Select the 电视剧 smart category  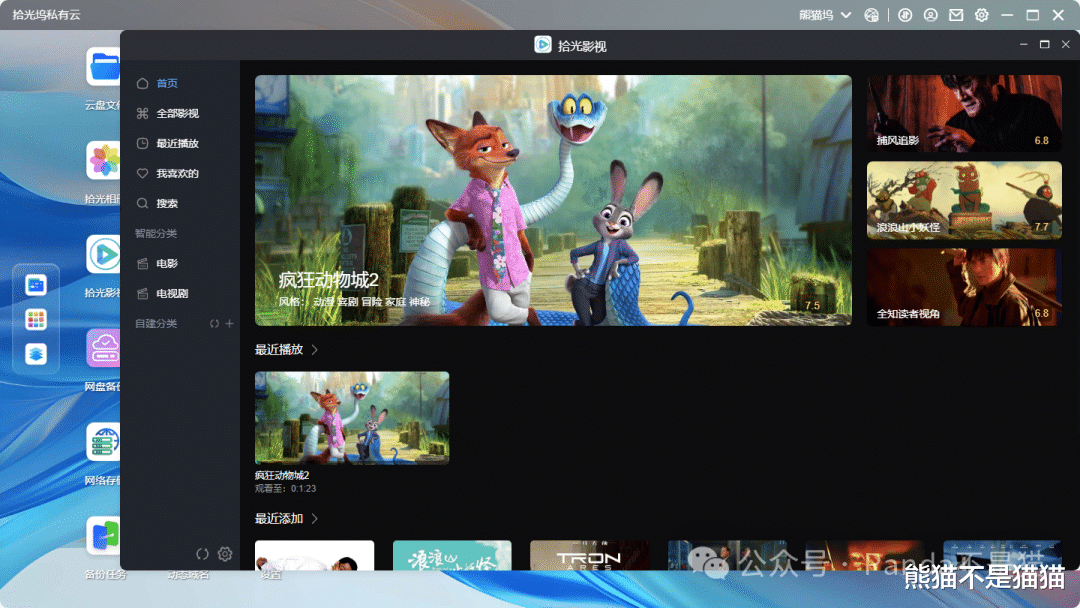click(x=172, y=293)
